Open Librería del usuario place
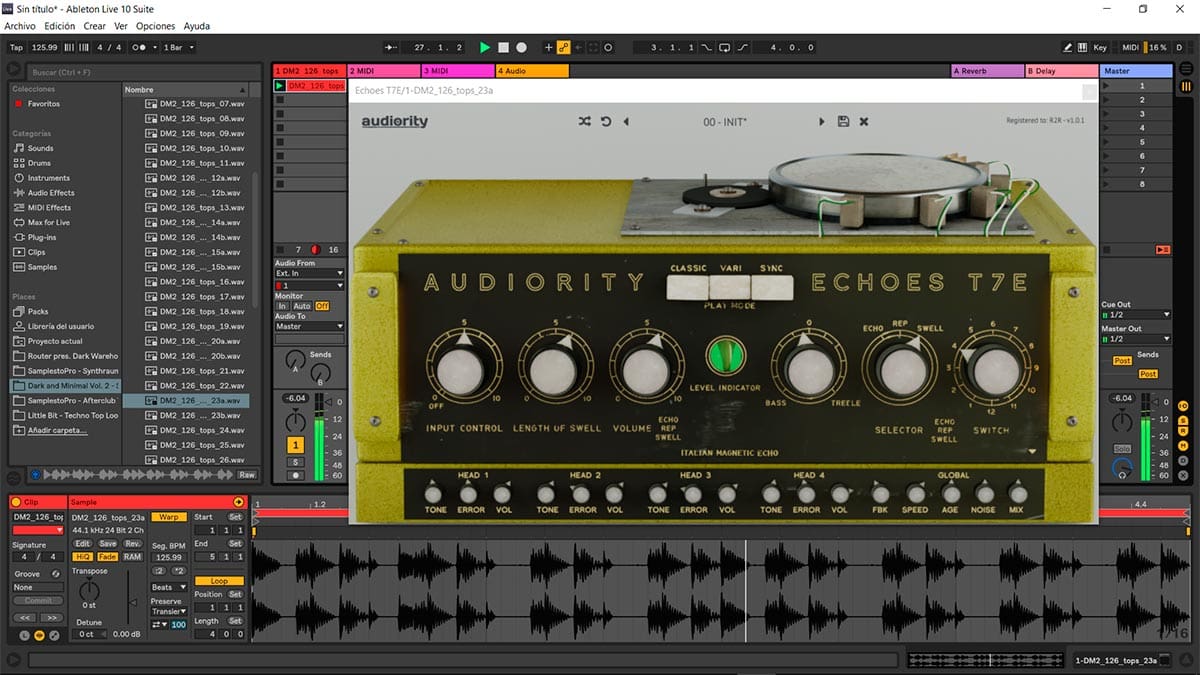 tap(61, 326)
